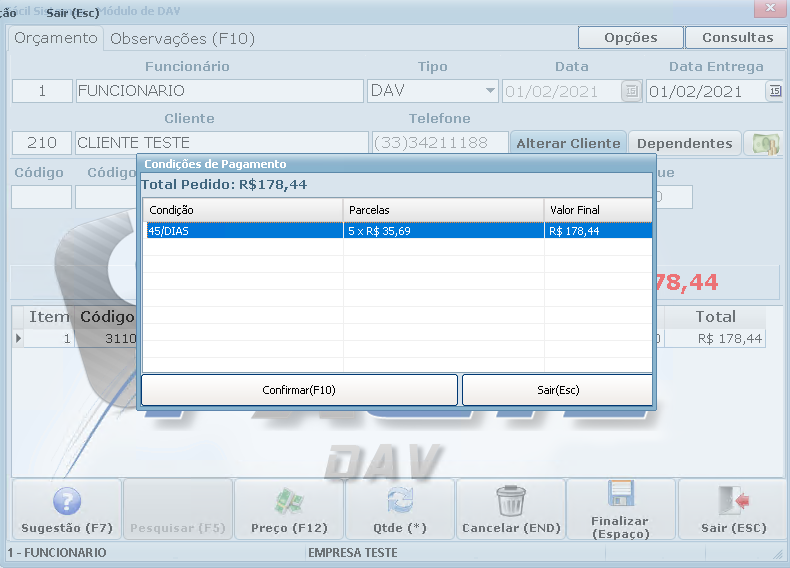Click the Alterar Cliente button
790x568 pixels.
pyautogui.click(x=568, y=143)
